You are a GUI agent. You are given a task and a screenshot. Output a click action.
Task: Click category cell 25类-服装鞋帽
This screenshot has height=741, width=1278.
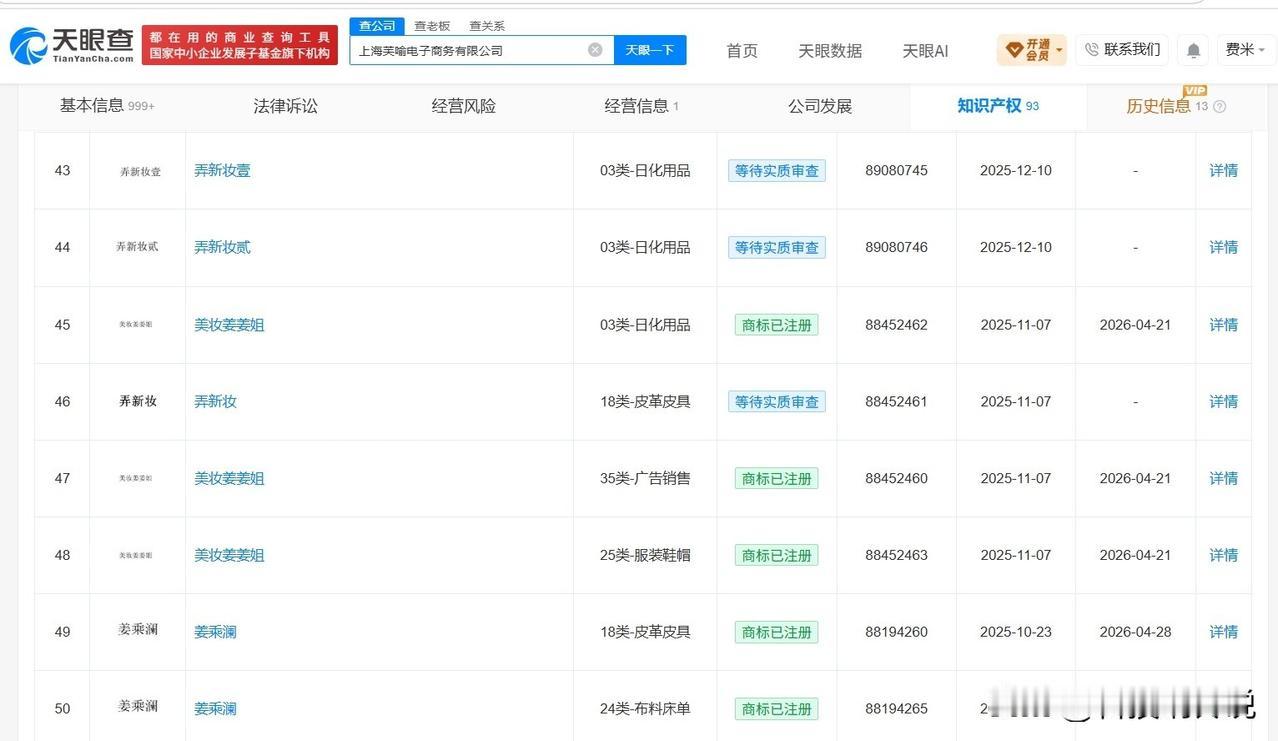click(x=645, y=555)
